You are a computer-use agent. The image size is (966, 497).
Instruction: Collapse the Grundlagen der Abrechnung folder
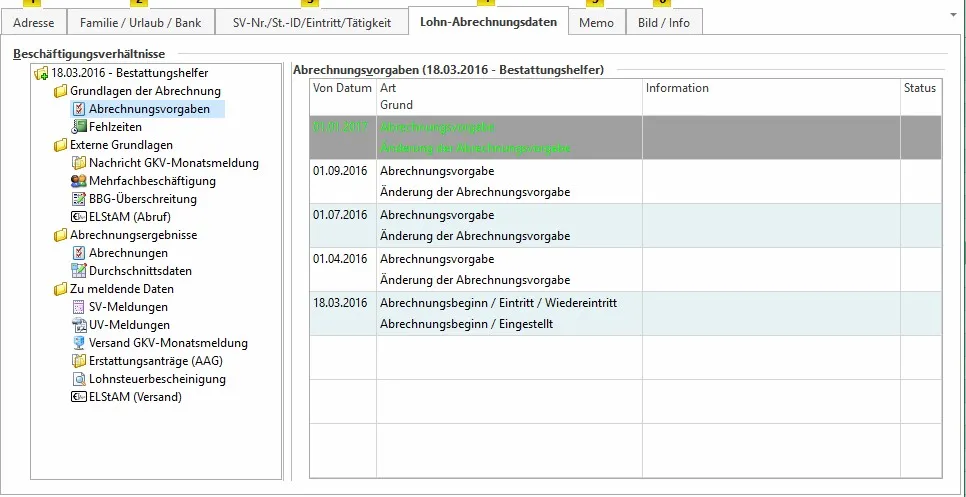pyautogui.click(x=60, y=91)
